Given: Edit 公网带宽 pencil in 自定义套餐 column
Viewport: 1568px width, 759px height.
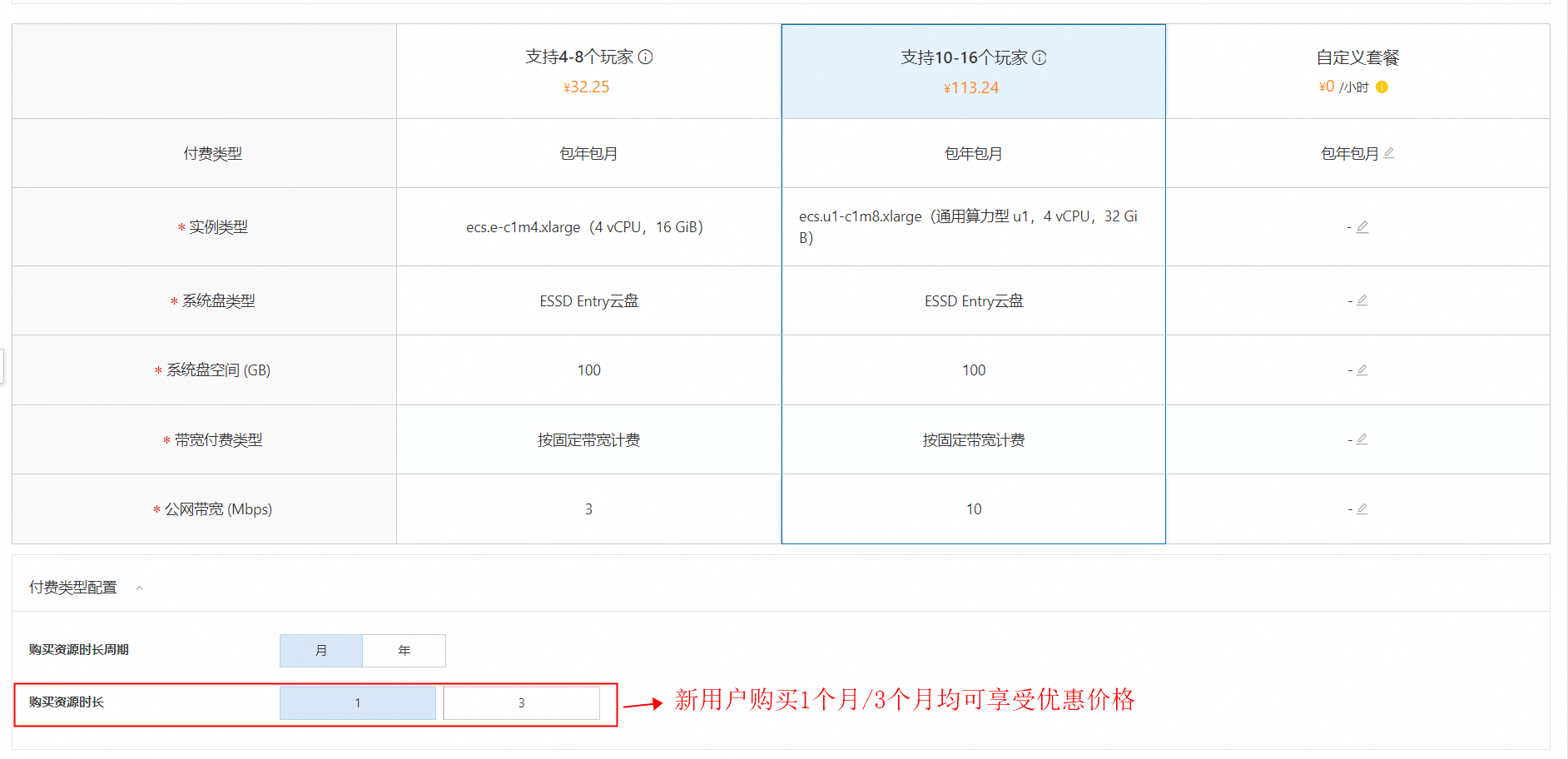Looking at the screenshot, I should coord(1362,508).
